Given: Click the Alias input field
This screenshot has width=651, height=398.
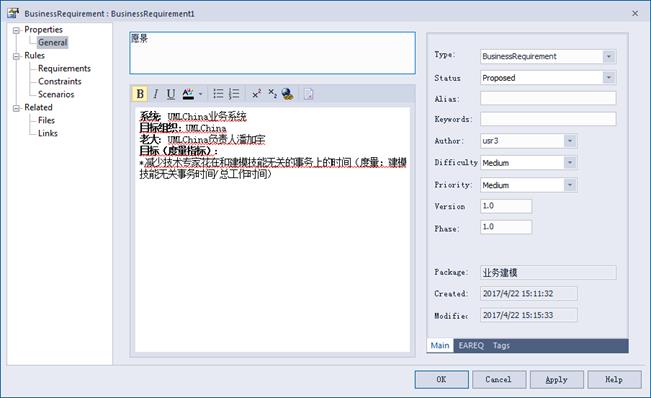Looking at the screenshot, I should (548, 98).
